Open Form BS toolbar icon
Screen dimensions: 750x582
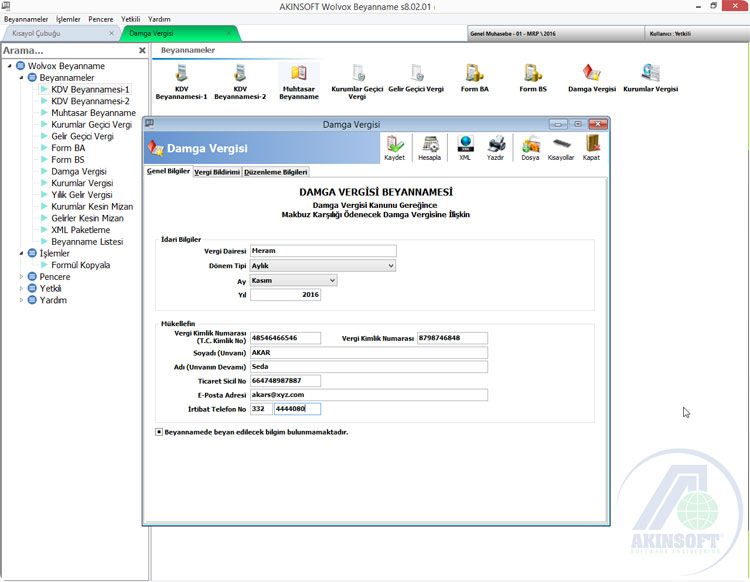coord(533,79)
